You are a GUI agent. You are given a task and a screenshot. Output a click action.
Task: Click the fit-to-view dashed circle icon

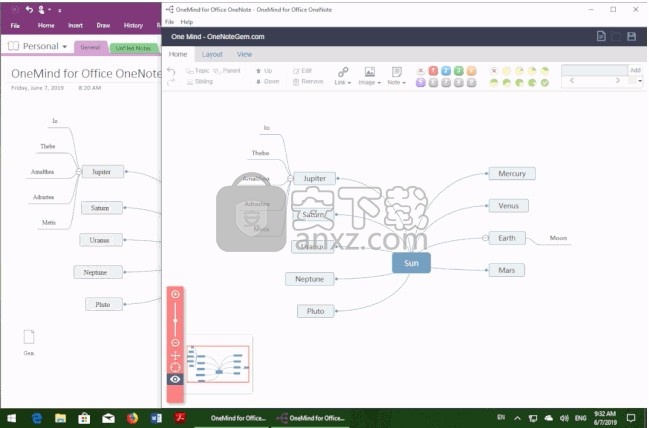pyautogui.click(x=175, y=367)
